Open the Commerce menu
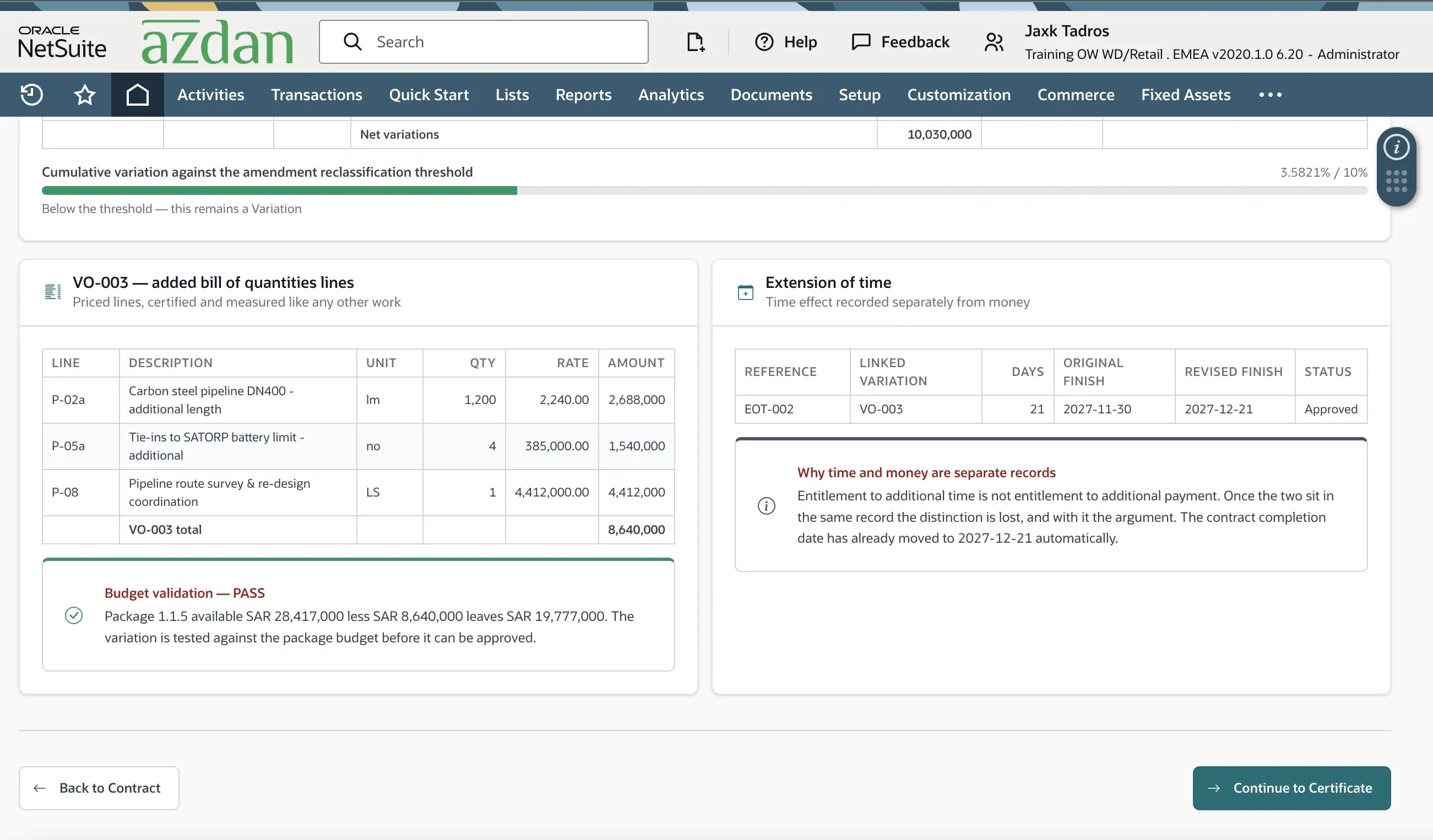Image resolution: width=1433 pixels, height=840 pixels. 1076,94
